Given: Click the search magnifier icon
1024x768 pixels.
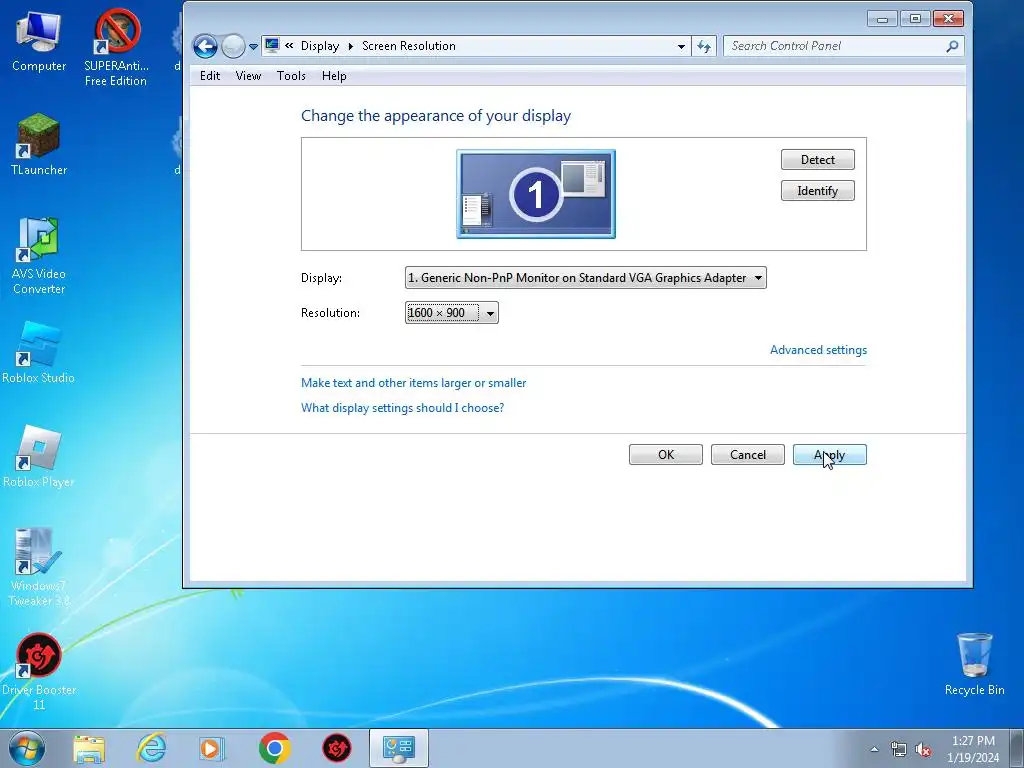Looking at the screenshot, I should (952, 46).
